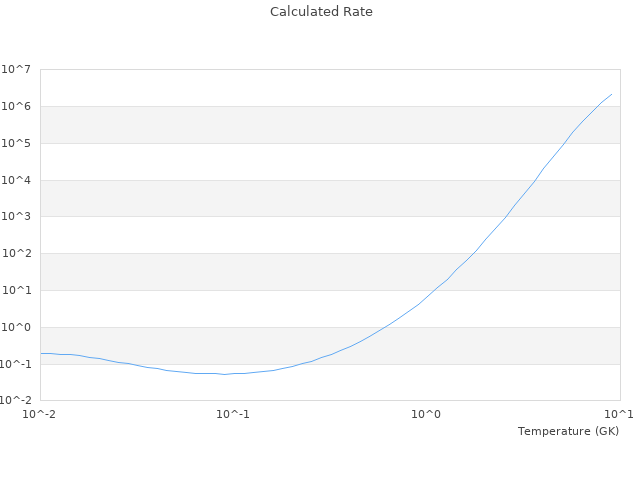Select the 10^-1 label on the horizontal axis
The width and height of the screenshot is (640, 480).
pos(233,414)
